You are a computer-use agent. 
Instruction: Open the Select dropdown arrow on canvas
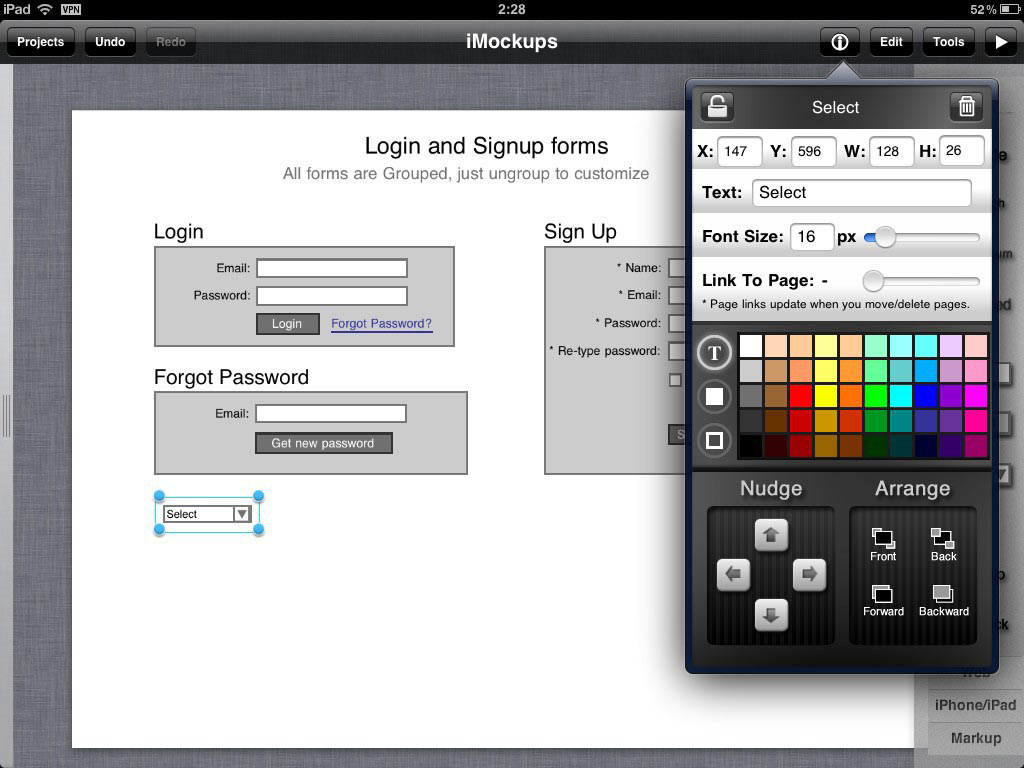tap(241, 514)
